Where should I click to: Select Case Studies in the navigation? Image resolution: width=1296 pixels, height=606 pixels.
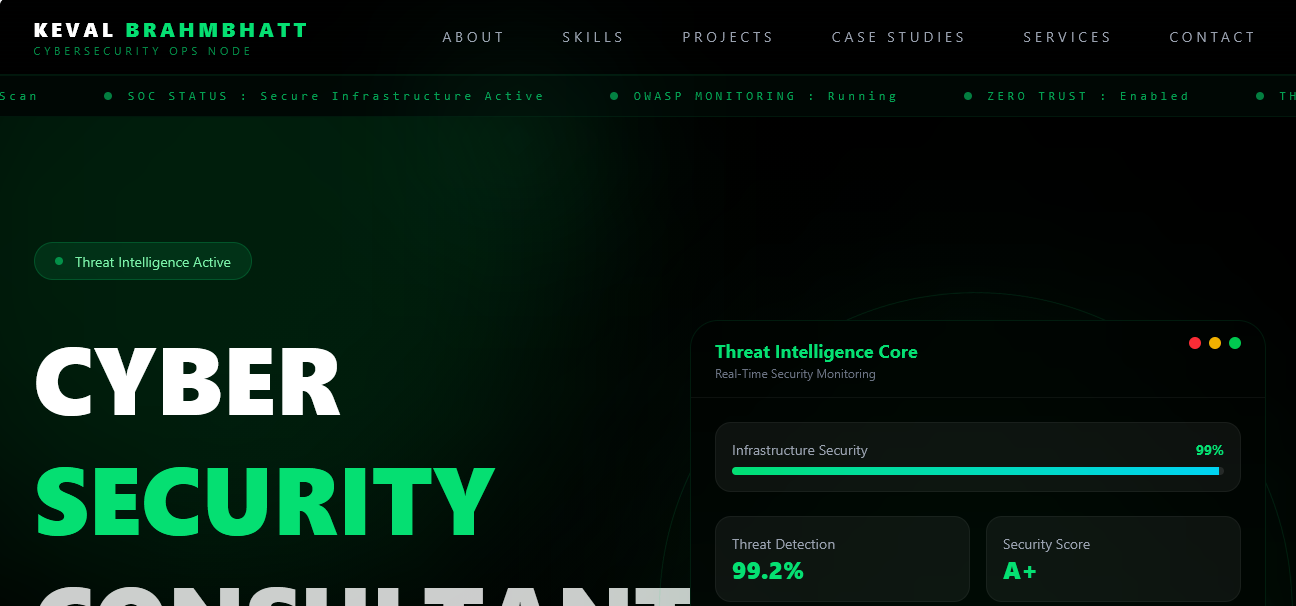click(x=899, y=37)
